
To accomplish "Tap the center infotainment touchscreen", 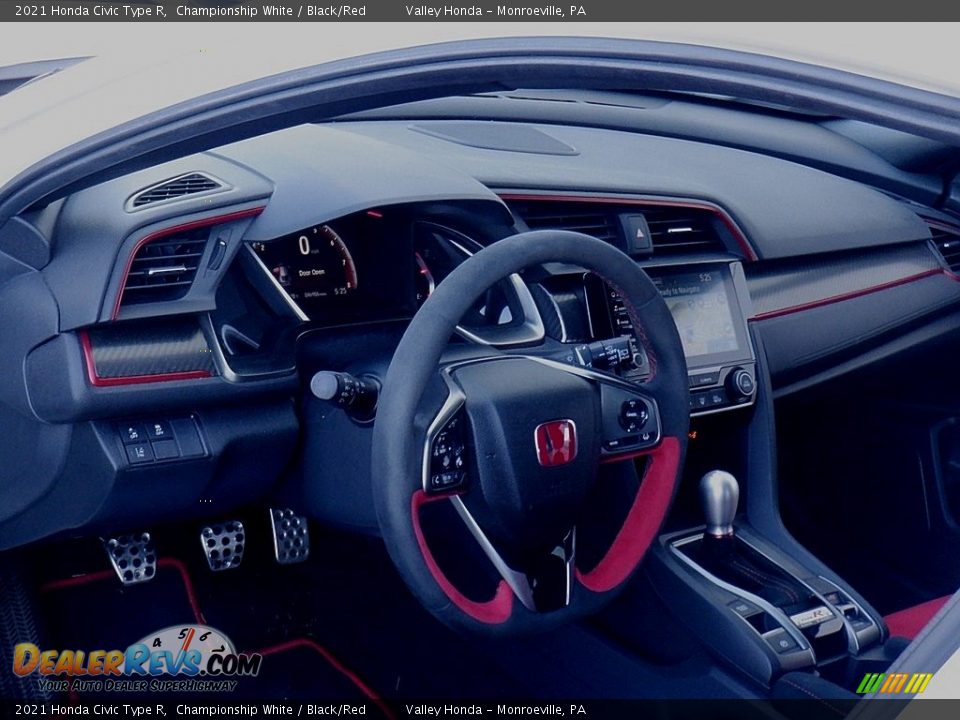I will pyautogui.click(x=700, y=312).
